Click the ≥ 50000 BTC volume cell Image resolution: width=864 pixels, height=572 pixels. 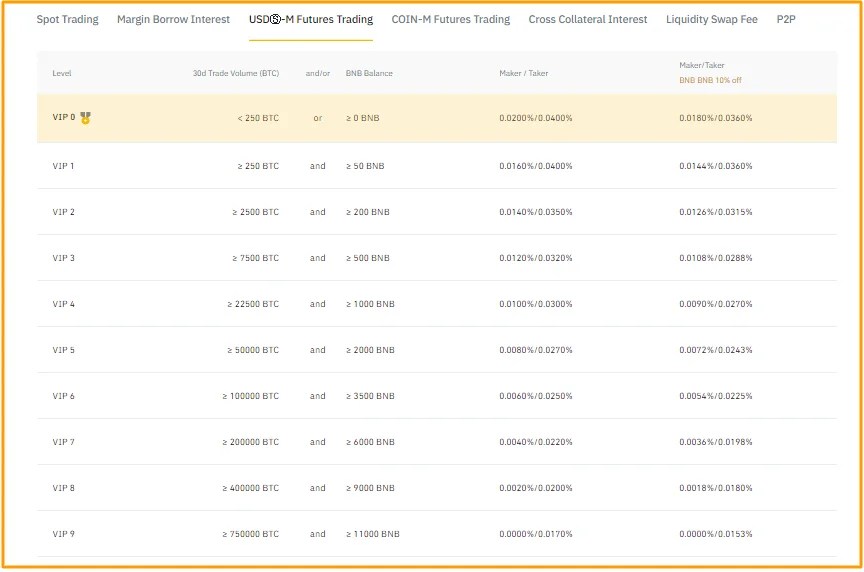[253, 350]
